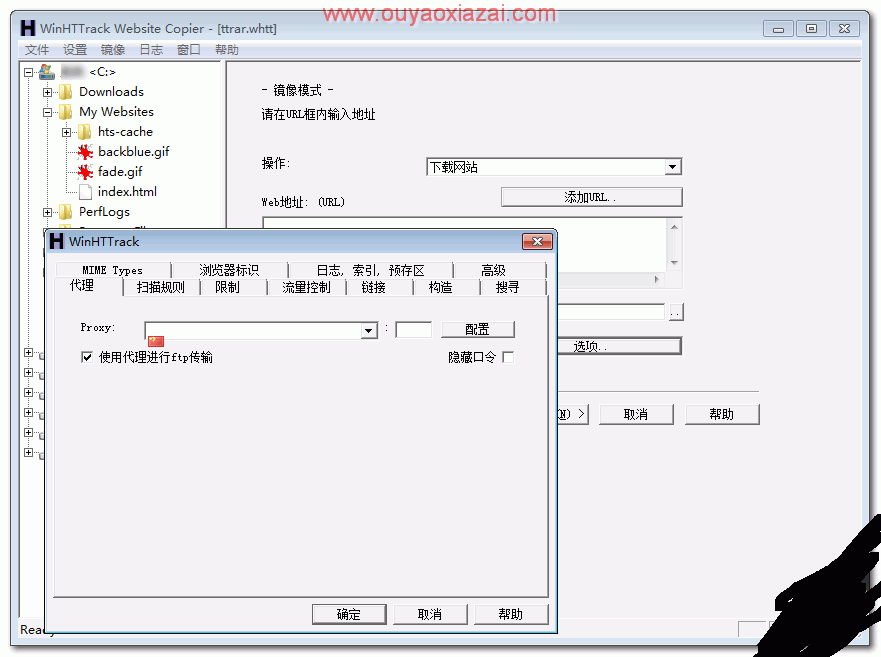
Task: Expand the Downloads folder node
Action: click(48, 92)
